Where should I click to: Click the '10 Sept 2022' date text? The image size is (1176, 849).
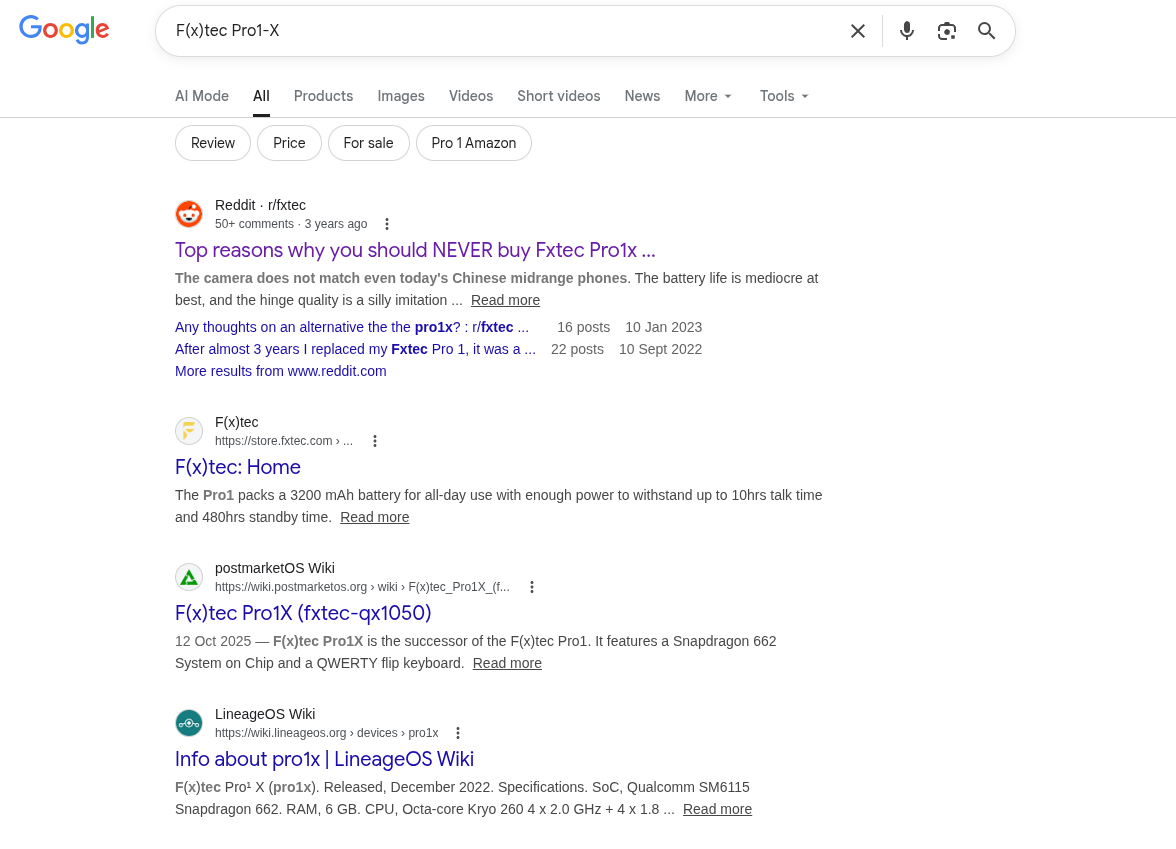[x=660, y=350]
